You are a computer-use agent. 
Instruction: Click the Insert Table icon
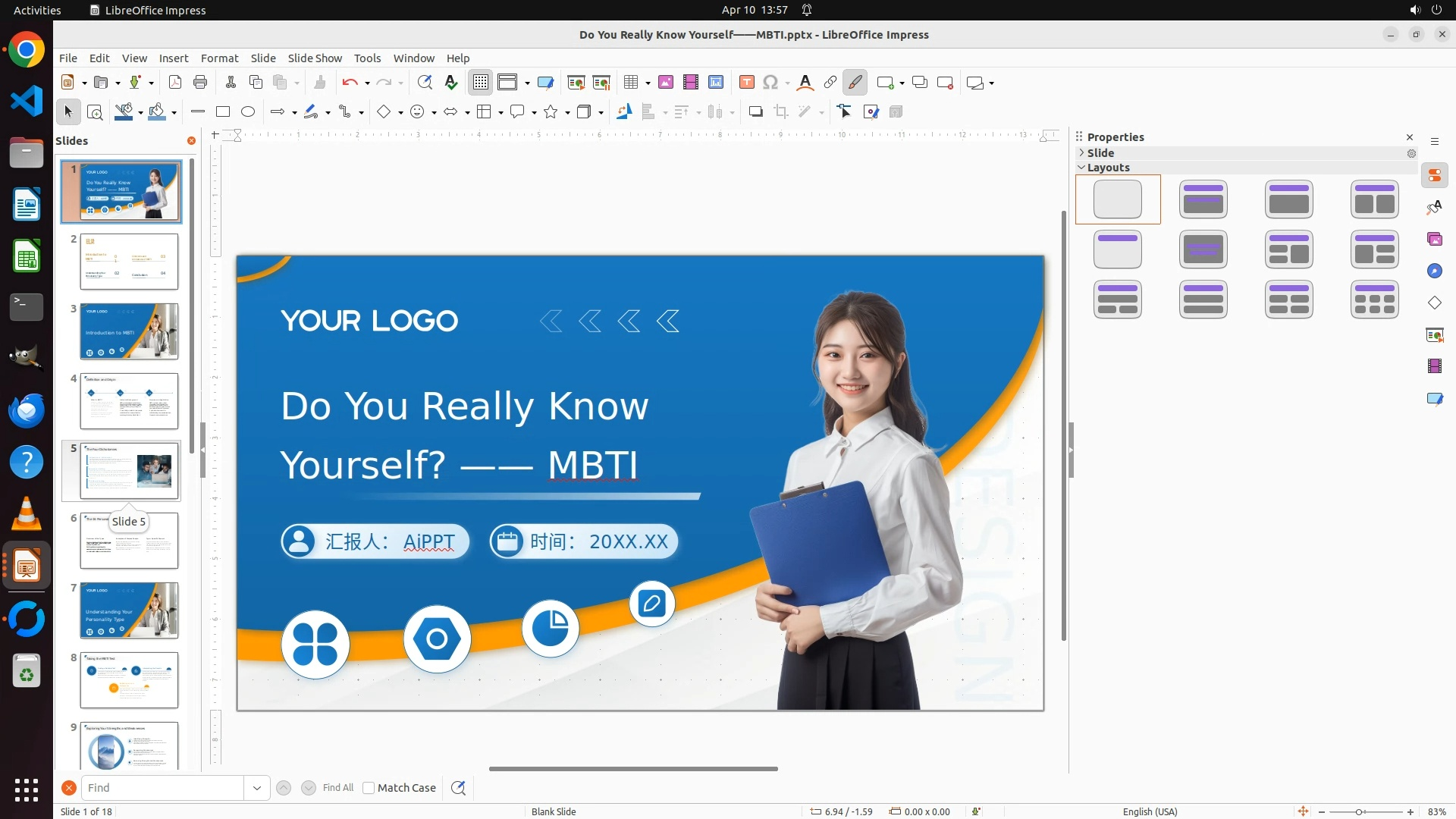[631, 83]
